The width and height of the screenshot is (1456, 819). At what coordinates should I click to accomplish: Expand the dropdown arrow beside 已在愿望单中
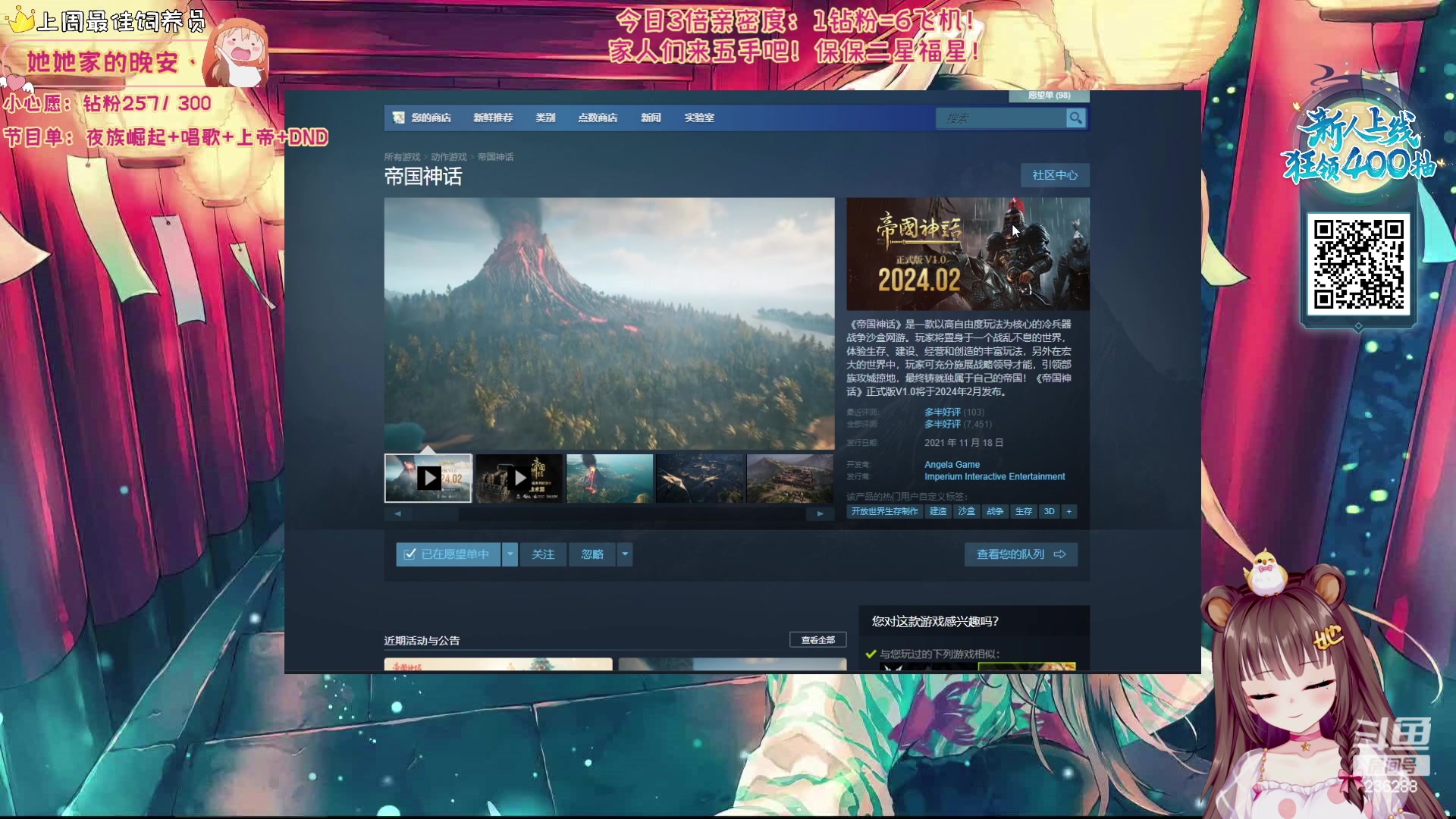point(510,554)
